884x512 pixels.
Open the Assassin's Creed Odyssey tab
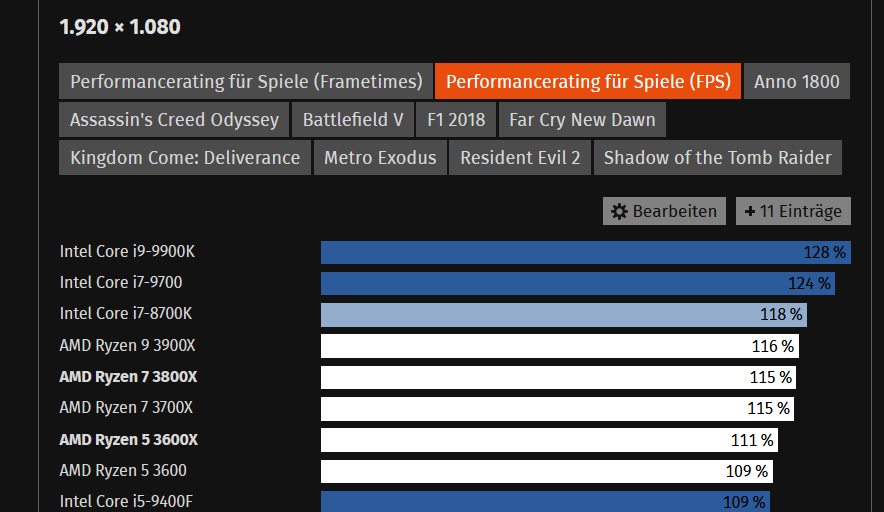(174, 120)
